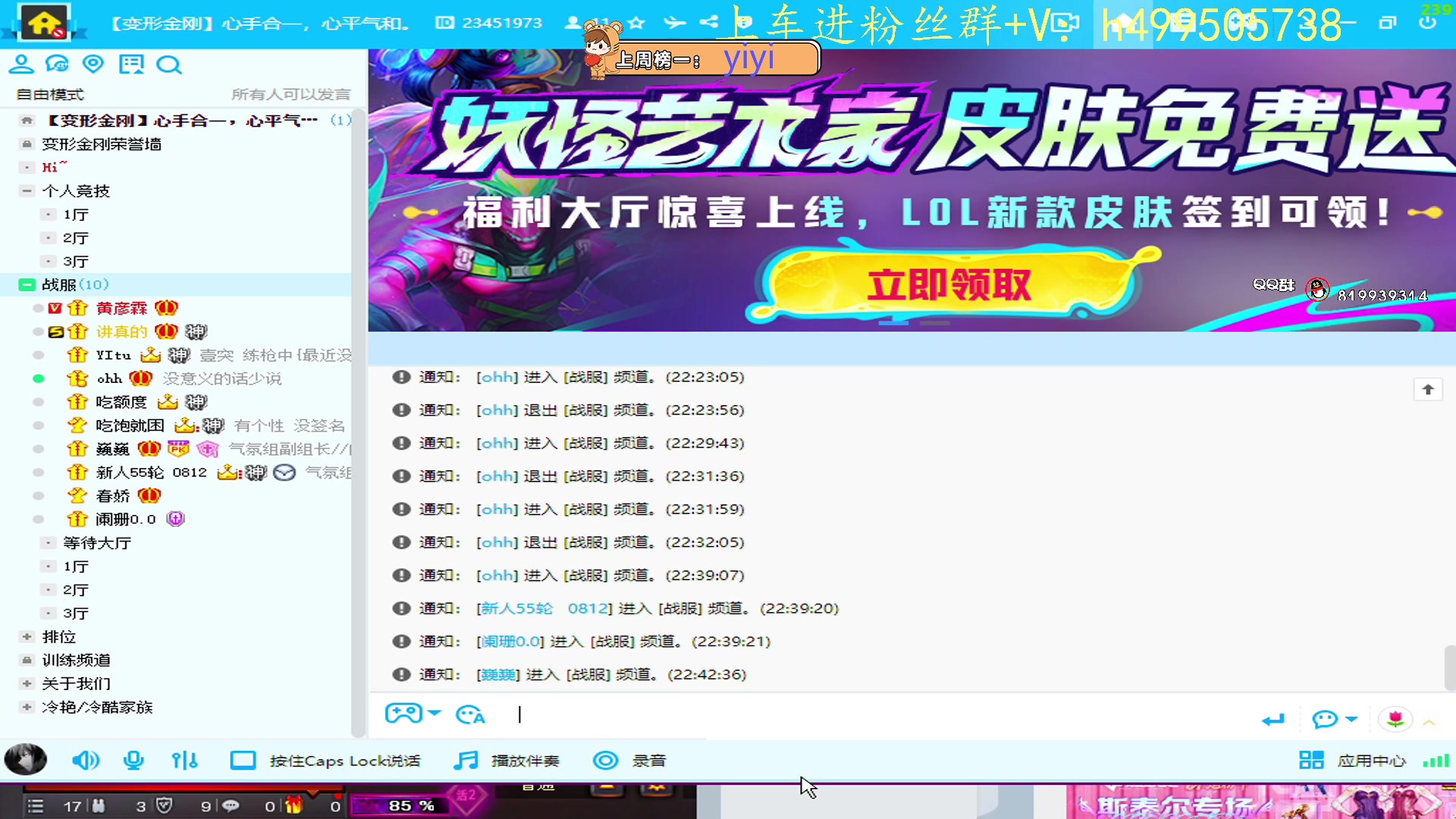The image size is (1456, 819).
Task: Select user YItu in channel list
Action: click(113, 355)
